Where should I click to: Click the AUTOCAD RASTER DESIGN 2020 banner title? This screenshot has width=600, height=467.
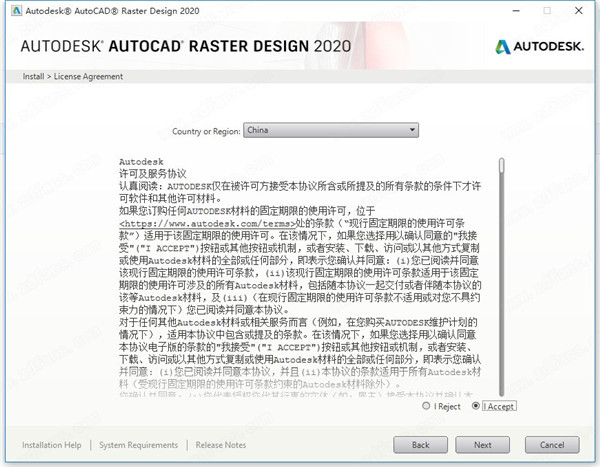[x=186, y=46]
